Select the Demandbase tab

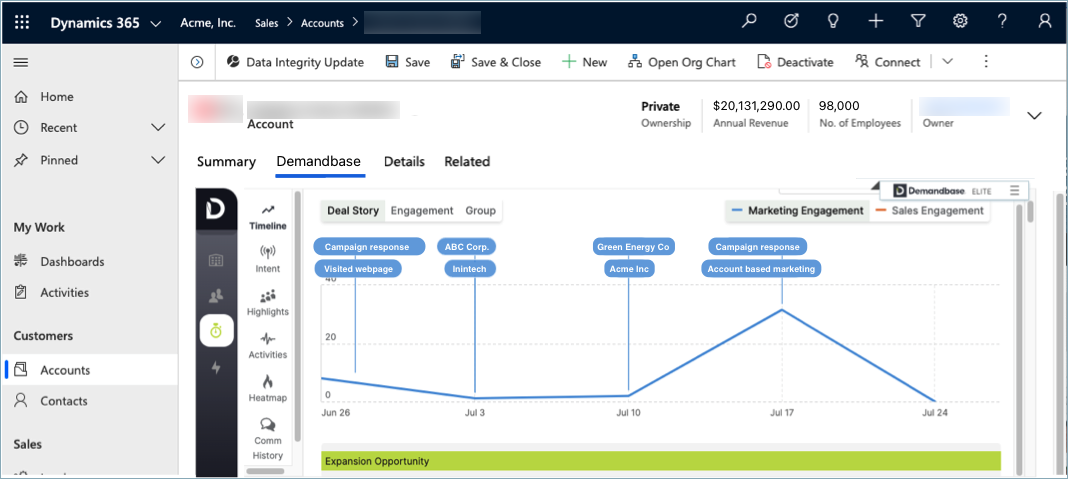pyautogui.click(x=319, y=161)
